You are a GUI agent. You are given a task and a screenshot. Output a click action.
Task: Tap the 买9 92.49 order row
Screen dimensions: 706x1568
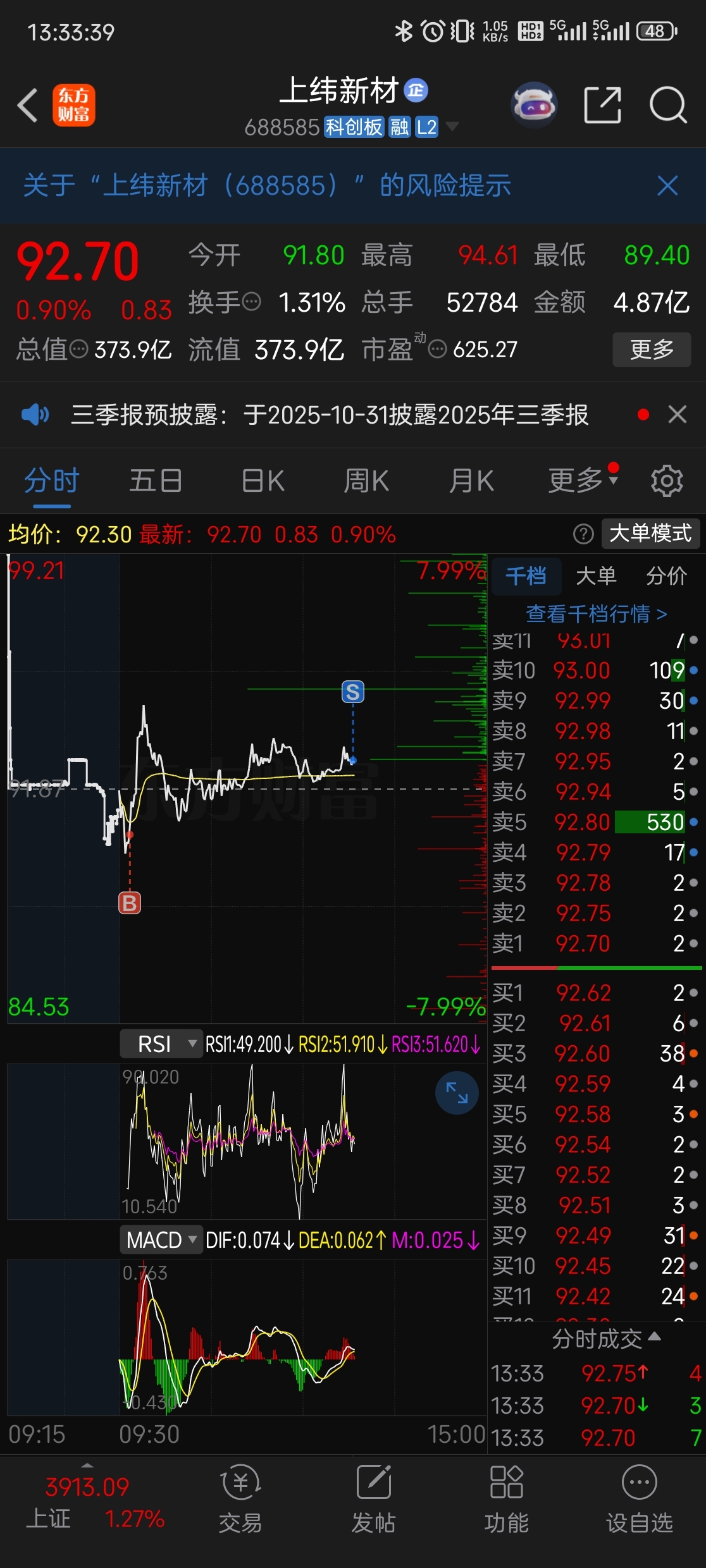pyautogui.click(x=596, y=1235)
